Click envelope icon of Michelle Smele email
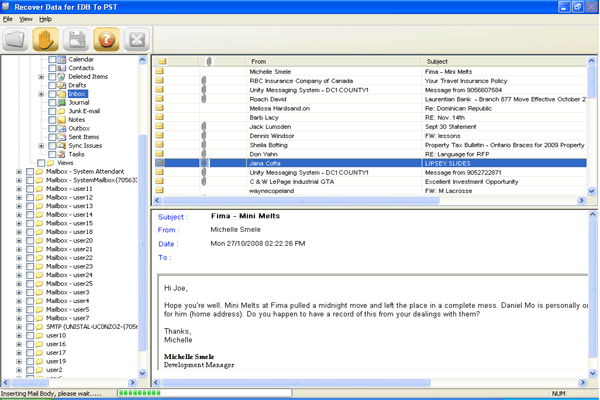 (161, 72)
